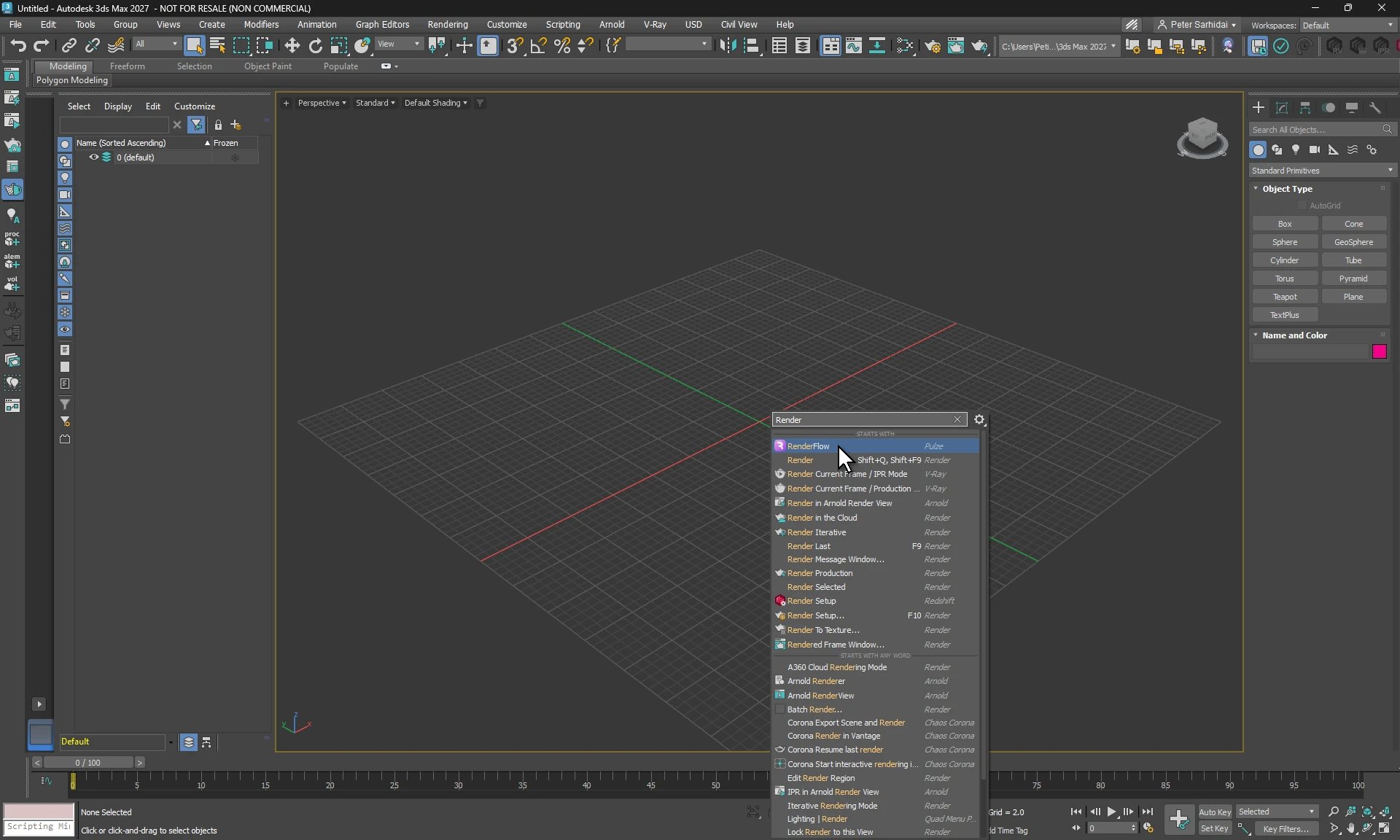Open the Utilities wrench panel
This screenshot has height=840, width=1400.
1375,108
